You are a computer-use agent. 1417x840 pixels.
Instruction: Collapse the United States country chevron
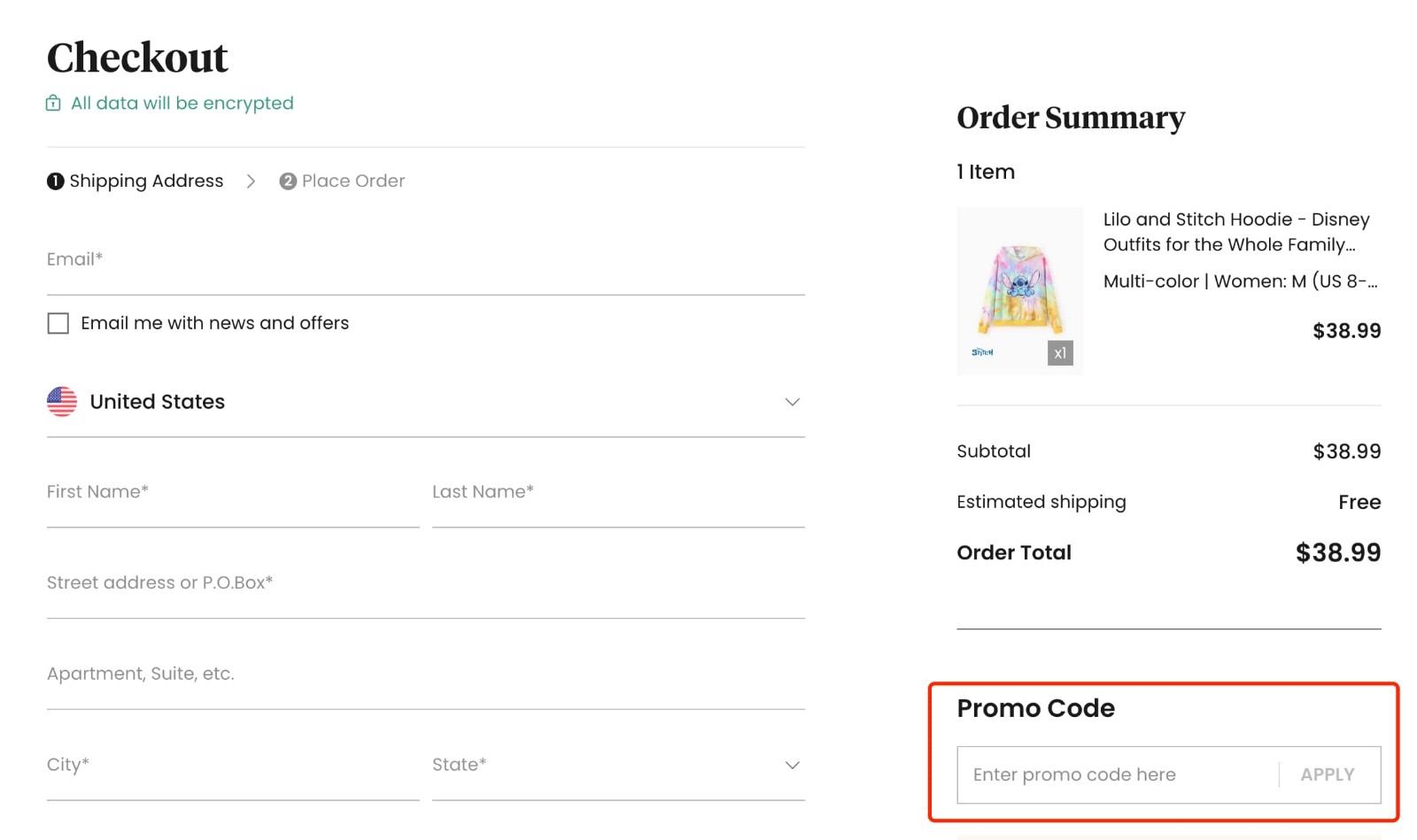coord(793,402)
